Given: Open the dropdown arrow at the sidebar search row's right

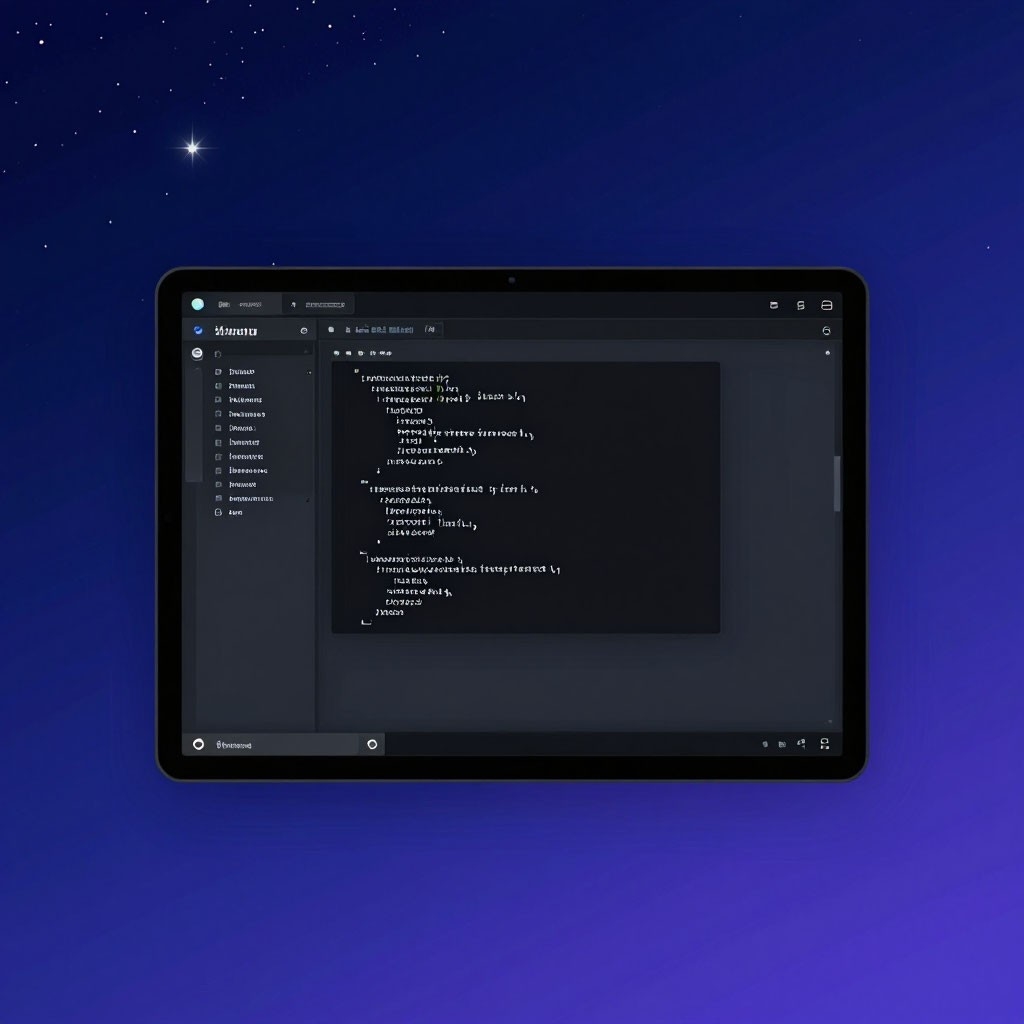Looking at the screenshot, I should [x=306, y=352].
